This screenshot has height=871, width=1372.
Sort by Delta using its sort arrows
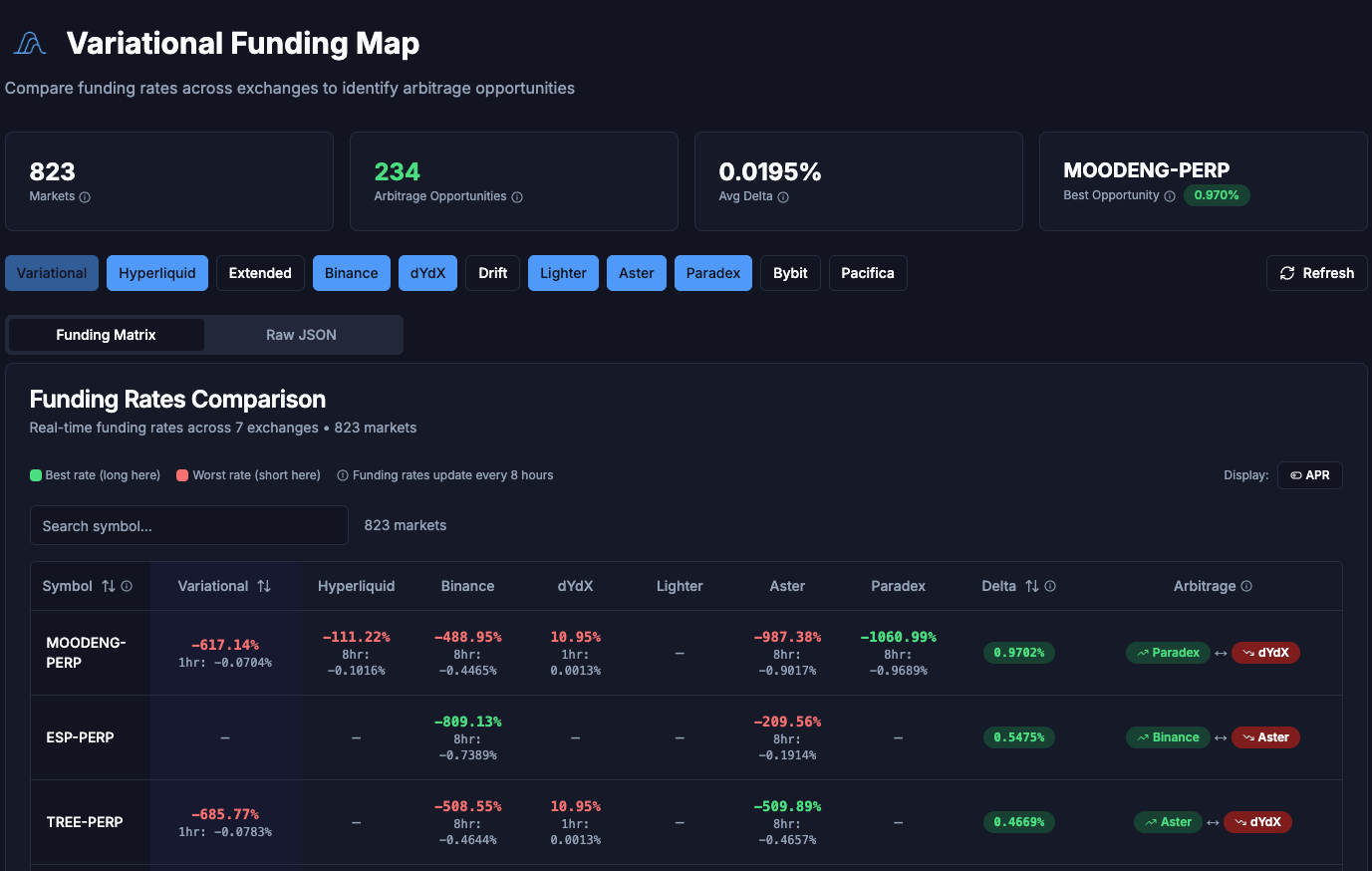point(1032,586)
